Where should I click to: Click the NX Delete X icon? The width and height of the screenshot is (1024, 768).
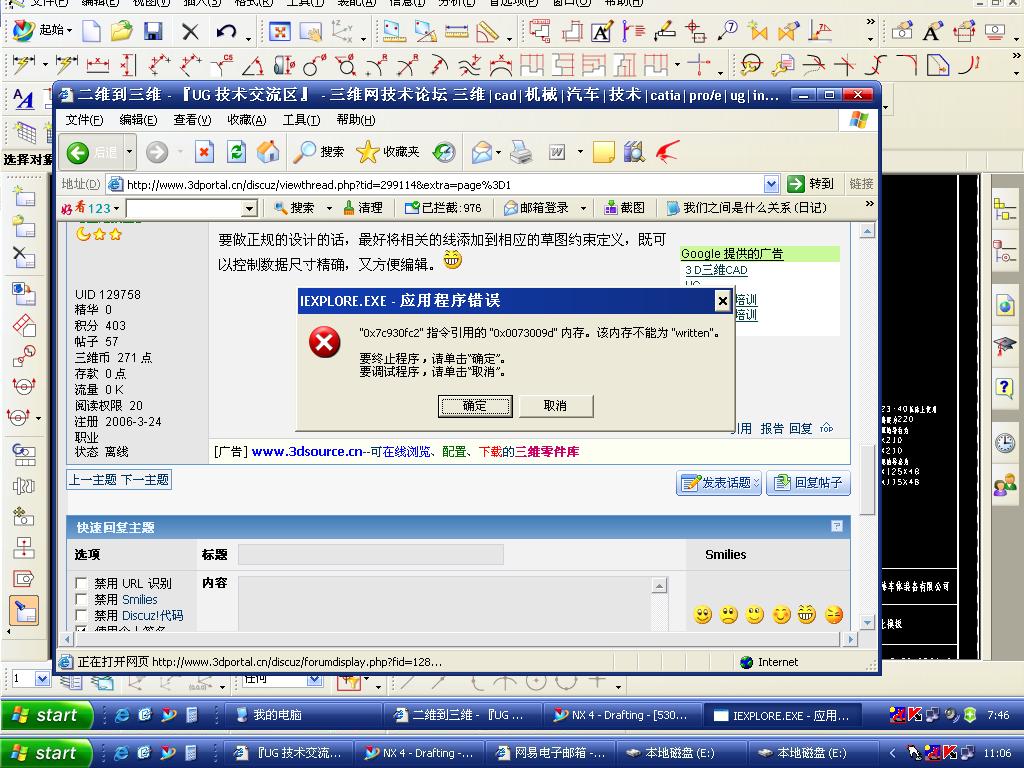[190, 31]
